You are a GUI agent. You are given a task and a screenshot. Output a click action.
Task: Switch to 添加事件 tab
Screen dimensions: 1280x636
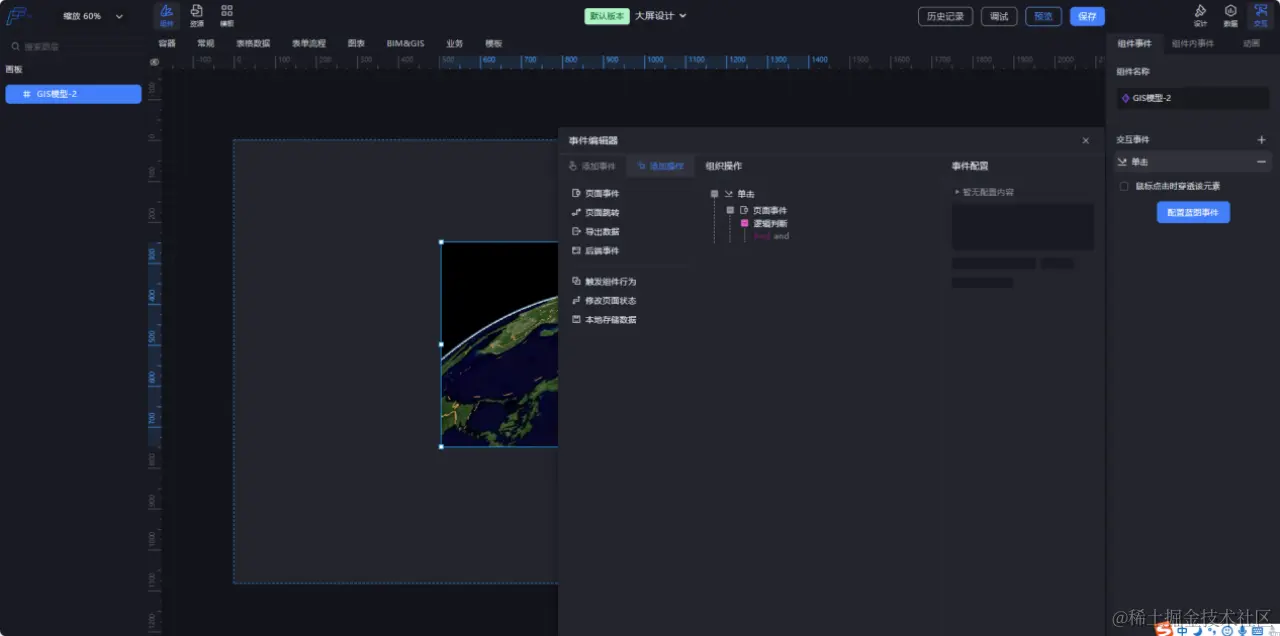592,166
